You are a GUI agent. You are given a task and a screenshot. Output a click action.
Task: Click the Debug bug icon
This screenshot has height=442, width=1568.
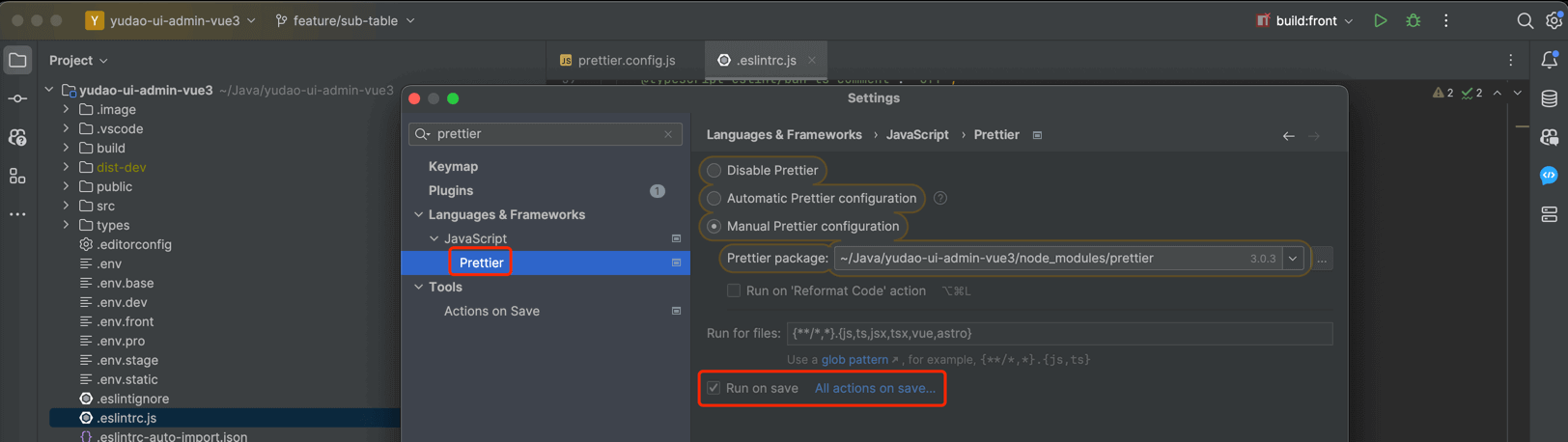click(x=1413, y=20)
